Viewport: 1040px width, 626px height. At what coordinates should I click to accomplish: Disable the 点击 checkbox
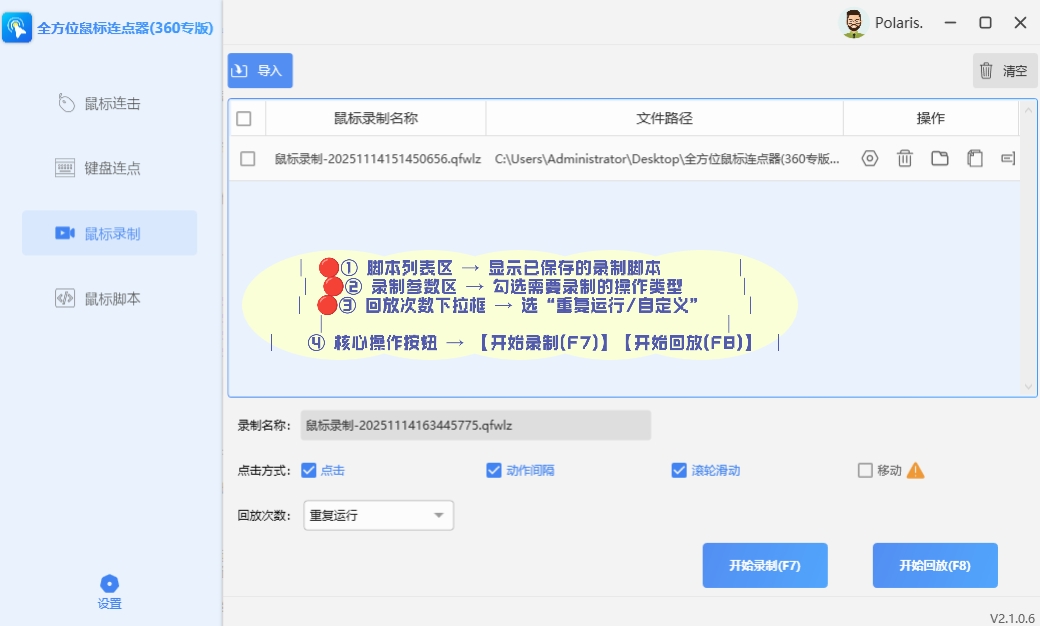pyautogui.click(x=310, y=470)
